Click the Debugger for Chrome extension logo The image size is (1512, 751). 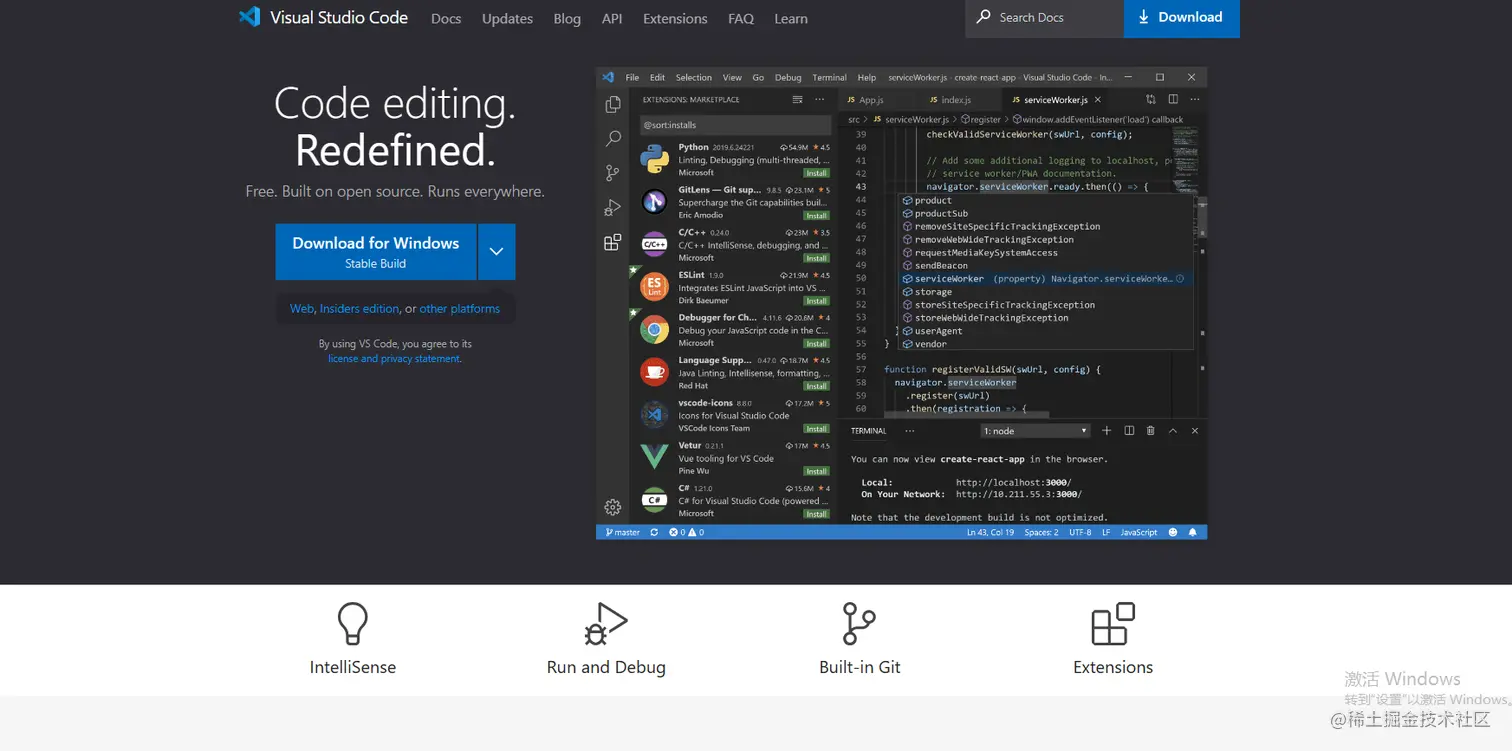tap(654, 329)
